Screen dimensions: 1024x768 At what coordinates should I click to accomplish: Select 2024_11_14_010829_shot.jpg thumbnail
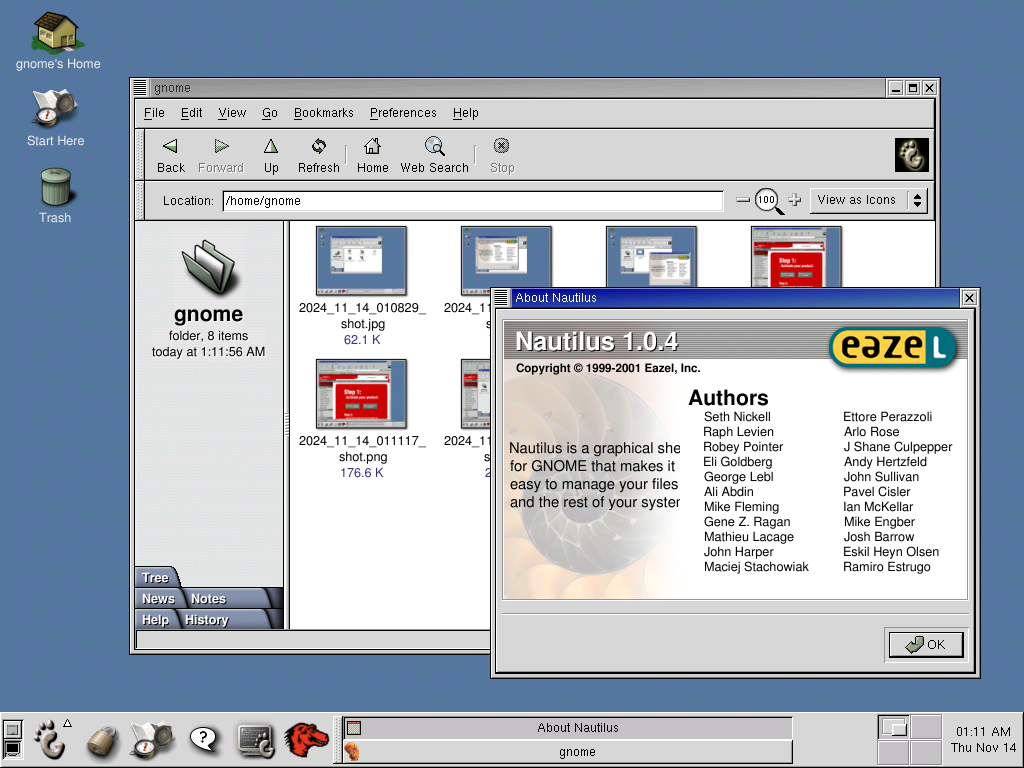click(x=361, y=261)
